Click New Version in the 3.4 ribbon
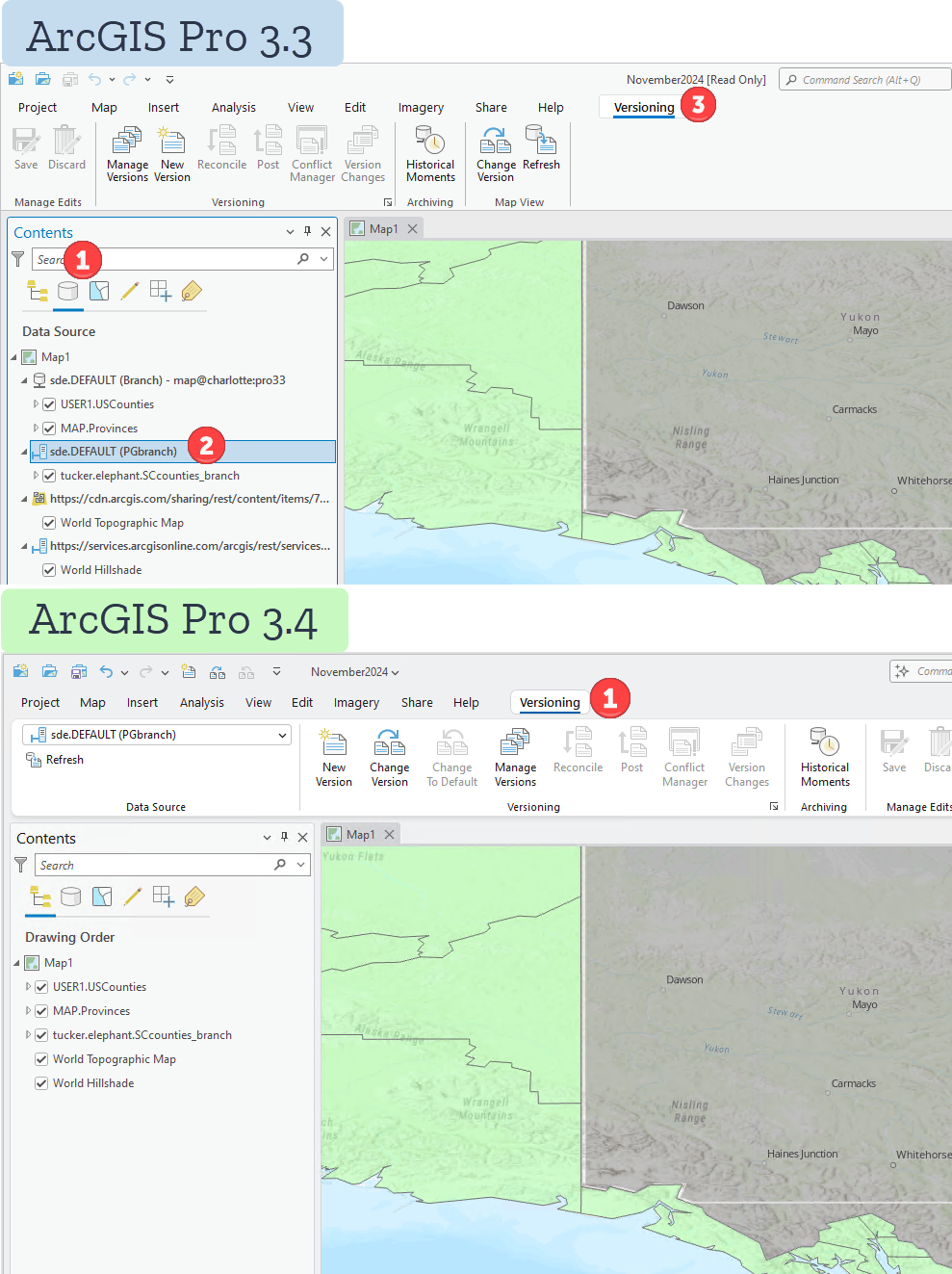The height and width of the screenshot is (1274, 952). tap(334, 758)
